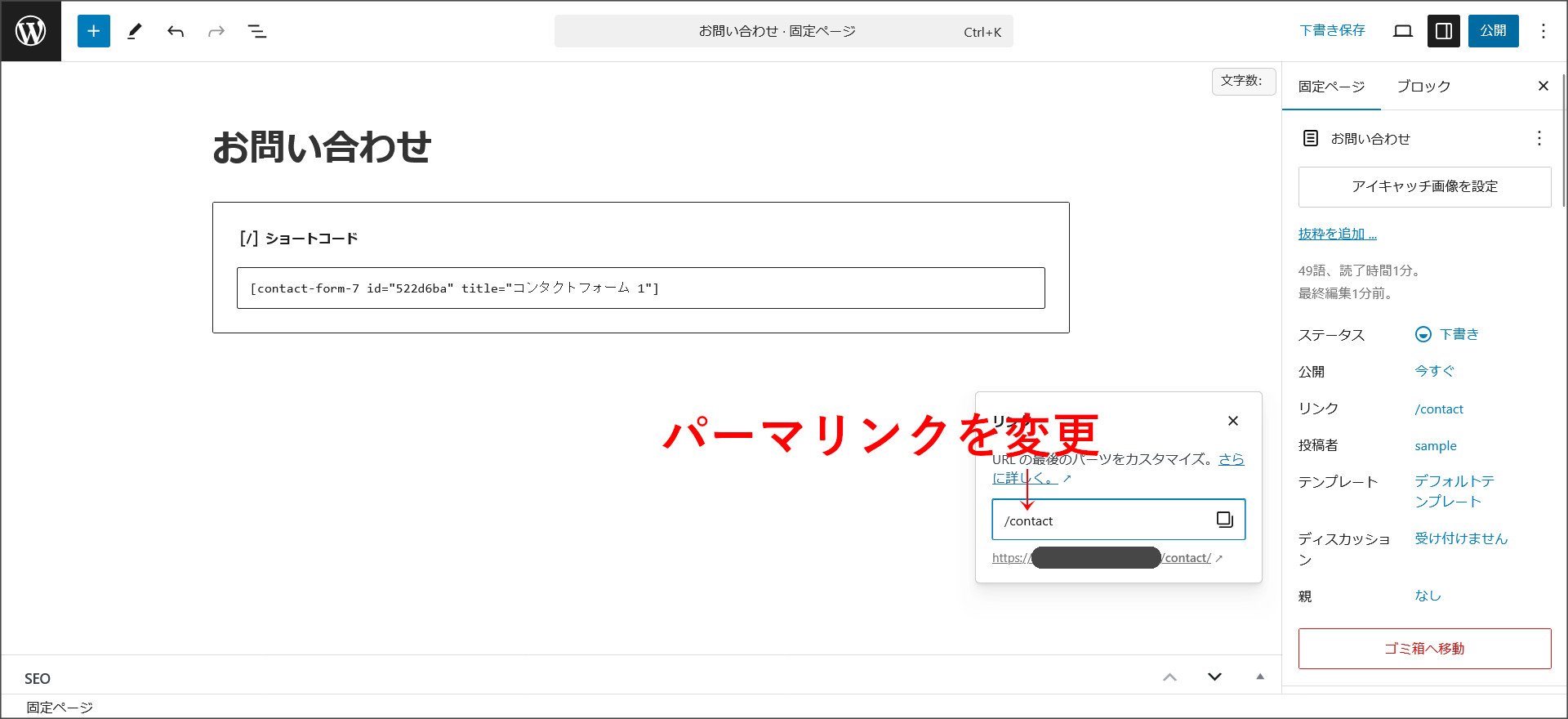This screenshot has height=719, width=1568.
Task: Open the document overview list icon
Action: pyautogui.click(x=257, y=31)
